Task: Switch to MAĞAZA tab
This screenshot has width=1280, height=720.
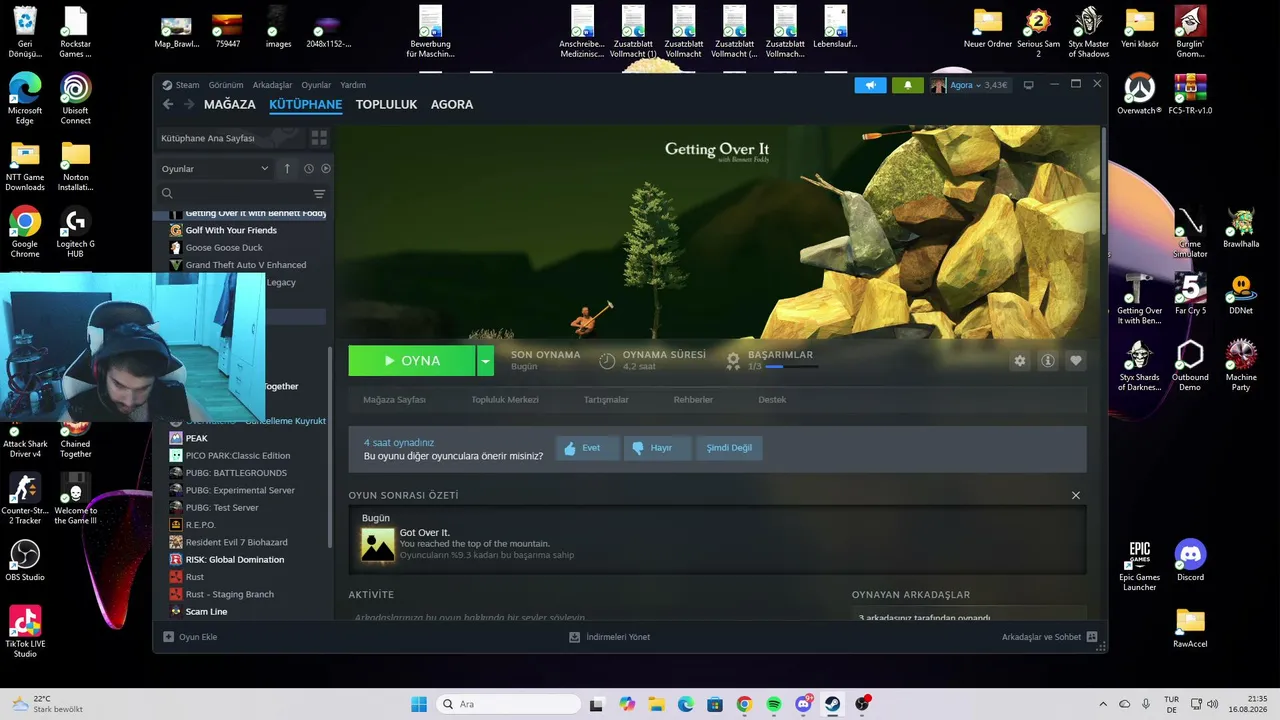Action: click(230, 104)
